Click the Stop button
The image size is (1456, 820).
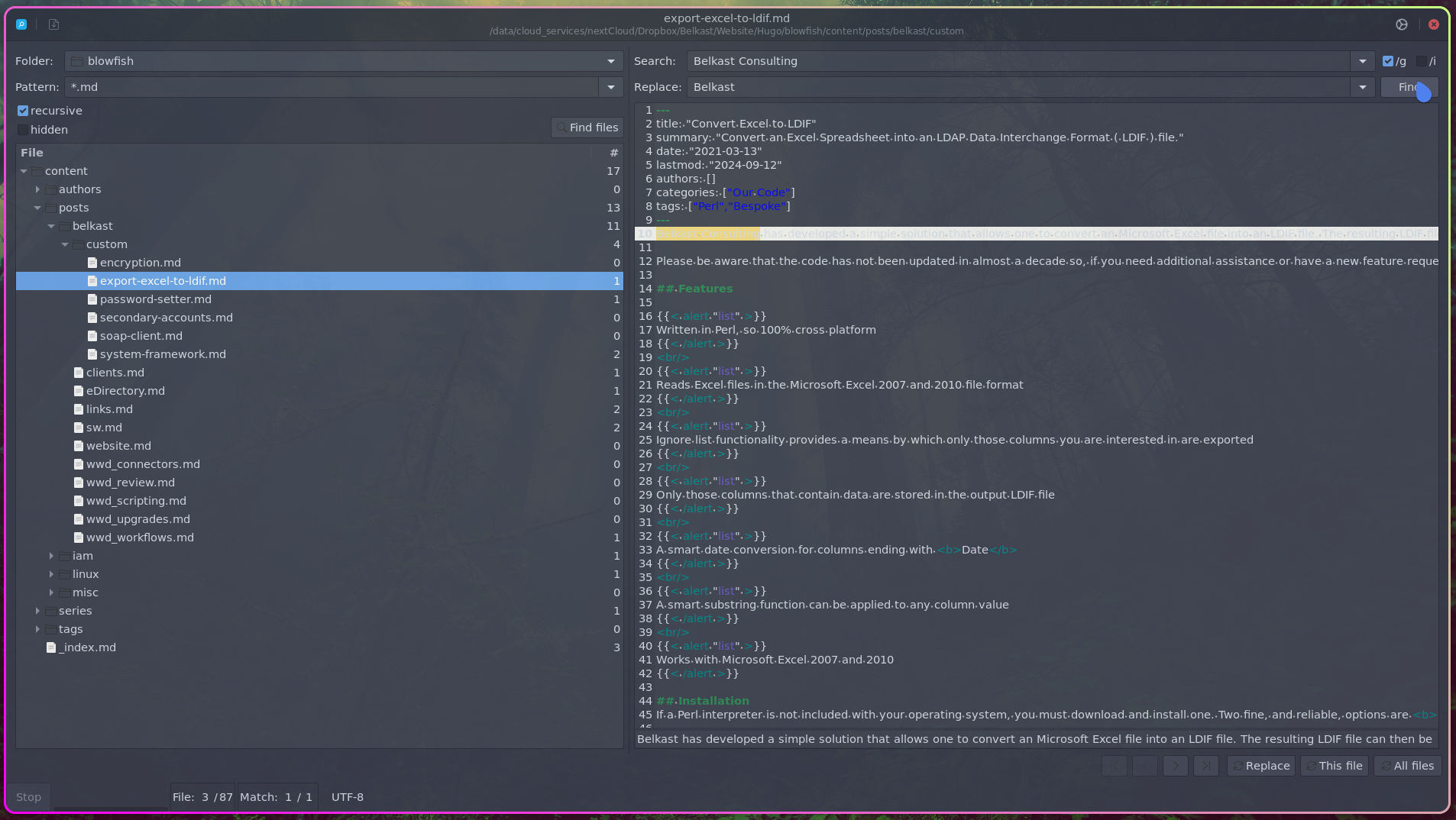click(28, 797)
